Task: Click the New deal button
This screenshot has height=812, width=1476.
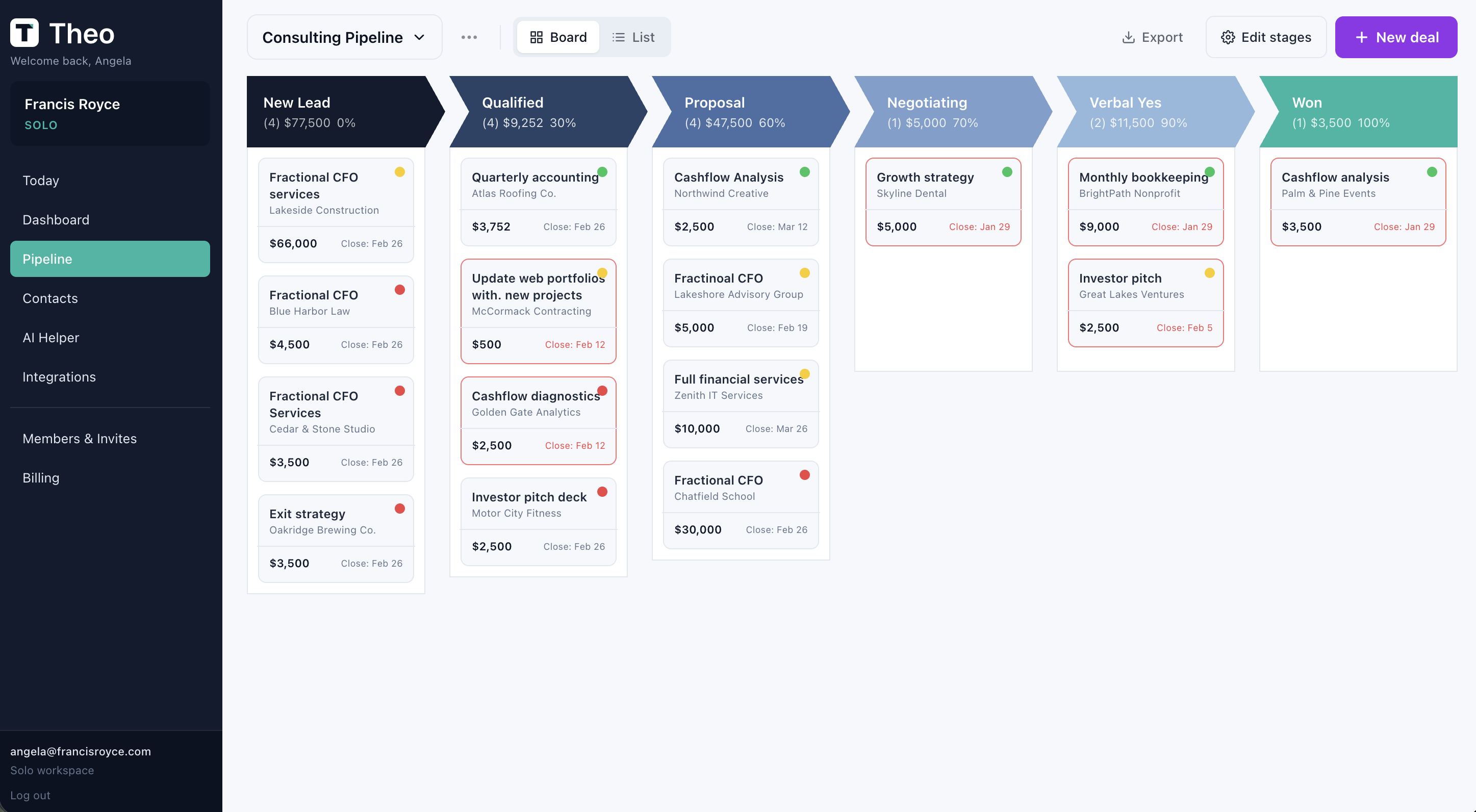Action: [x=1396, y=37]
